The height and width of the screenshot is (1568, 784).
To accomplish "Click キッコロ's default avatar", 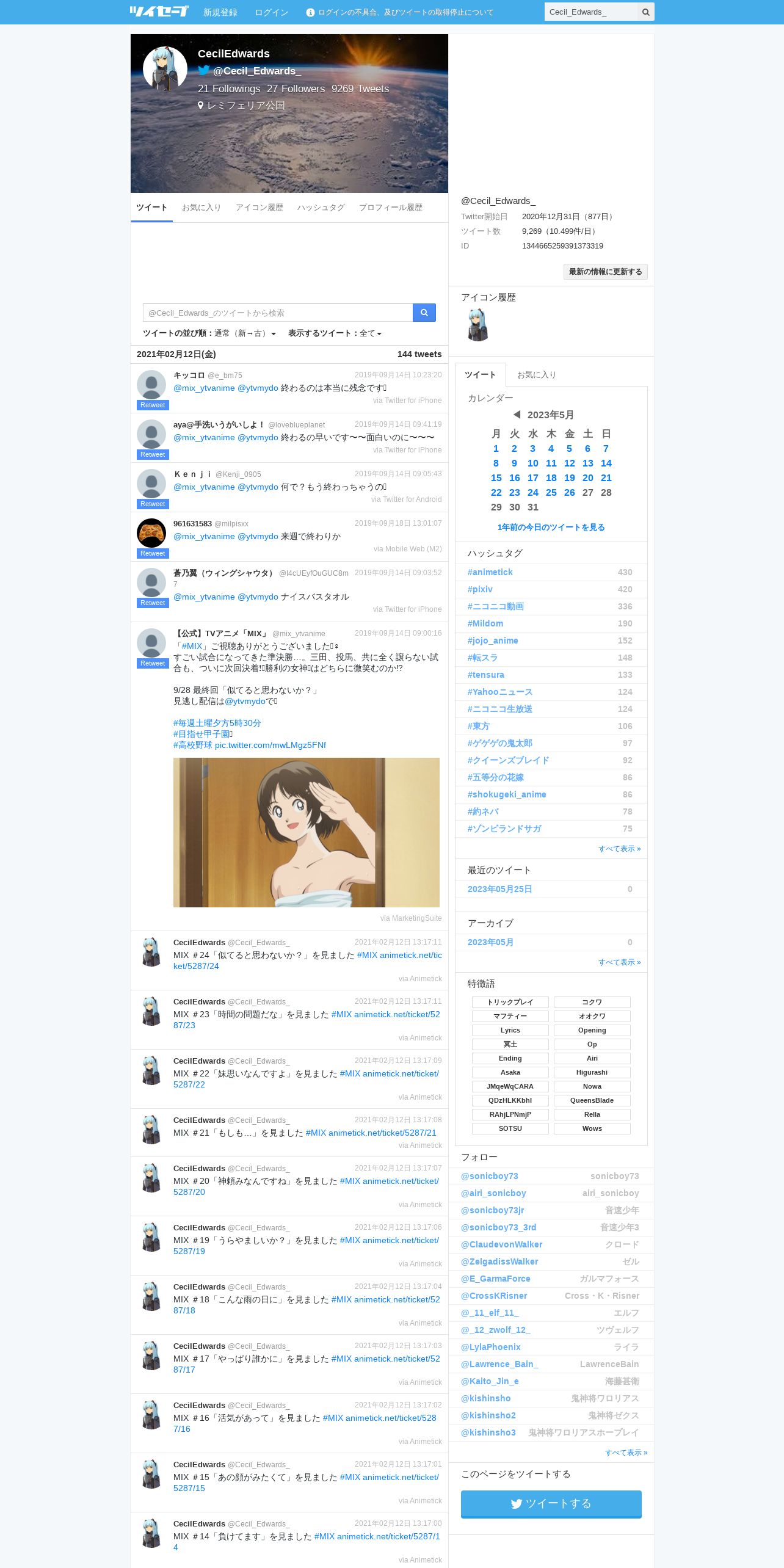I will coord(151,385).
